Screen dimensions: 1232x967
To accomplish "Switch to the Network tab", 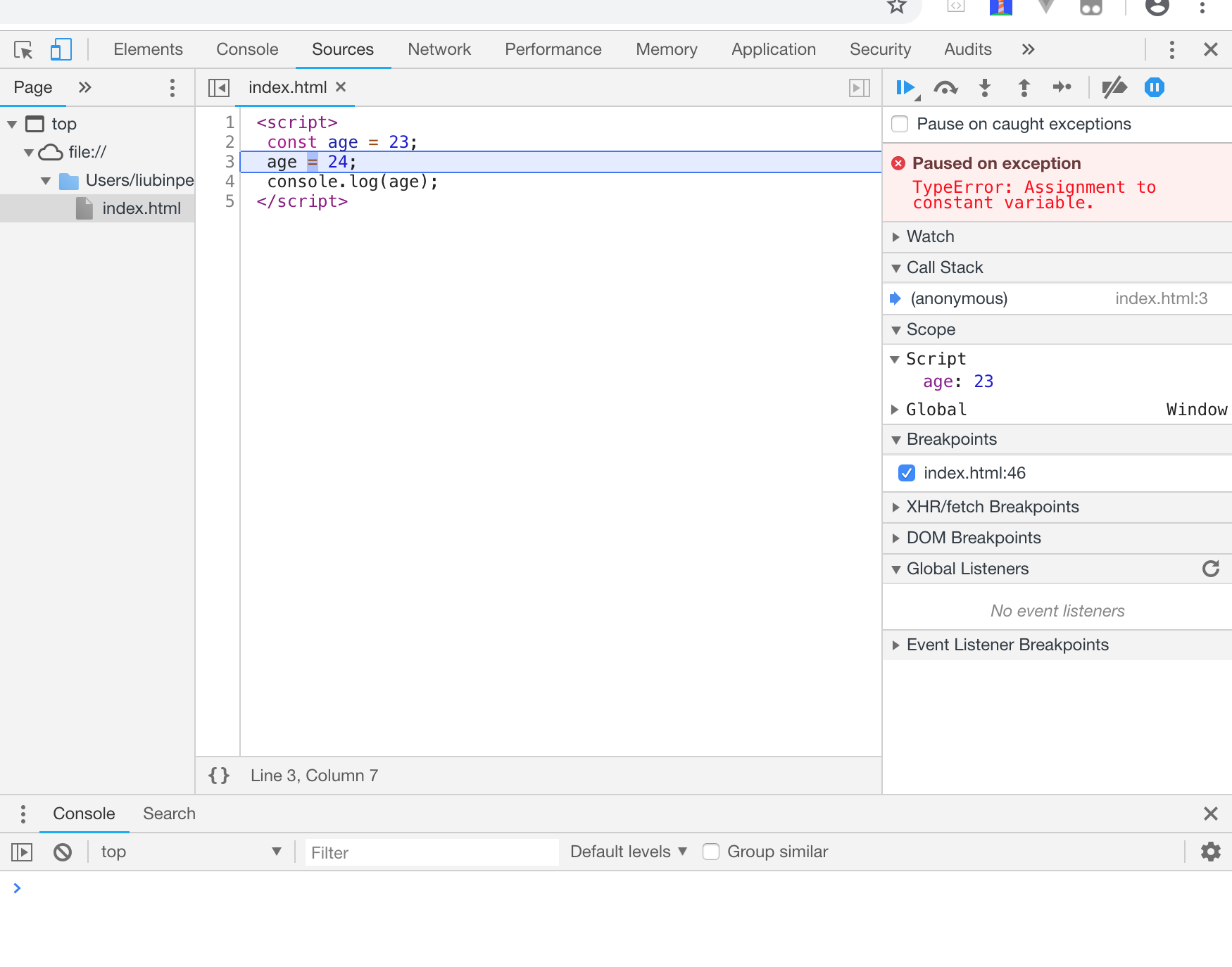I will (x=439, y=49).
